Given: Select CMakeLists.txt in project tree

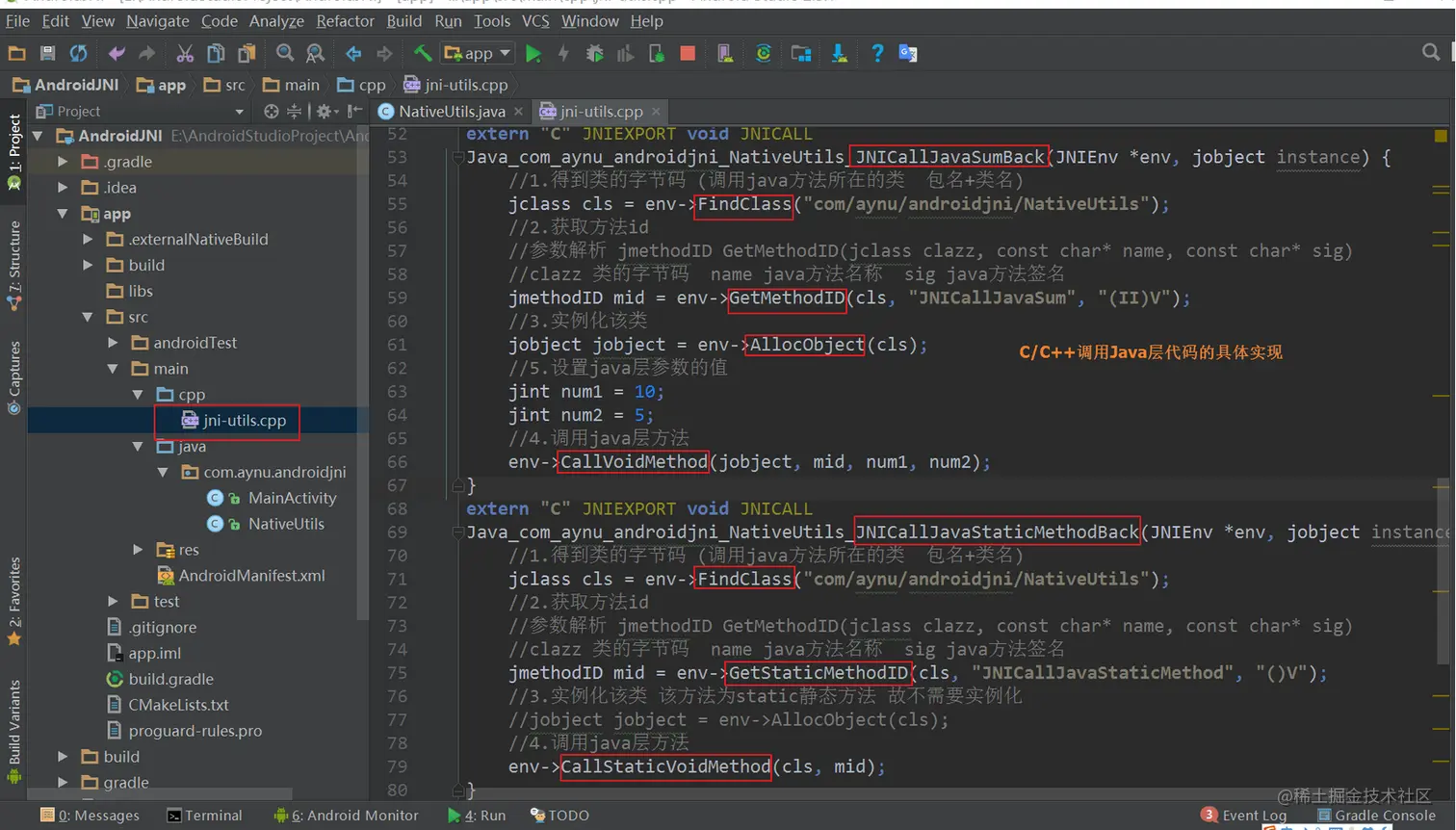Looking at the screenshot, I should 178,705.
